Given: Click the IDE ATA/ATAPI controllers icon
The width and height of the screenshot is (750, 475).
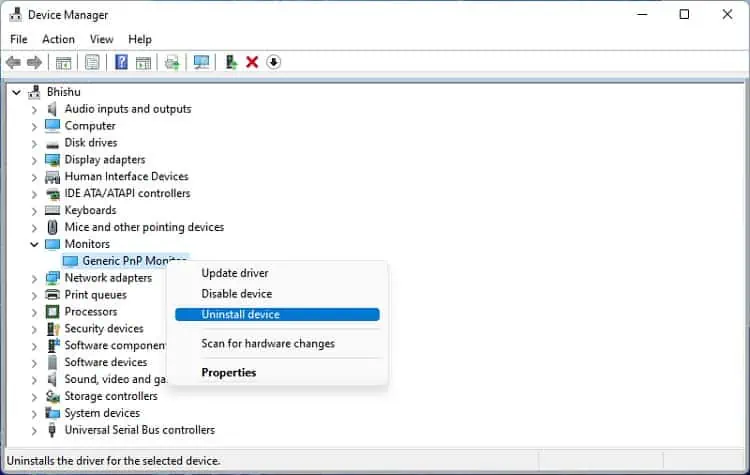Looking at the screenshot, I should tap(52, 194).
